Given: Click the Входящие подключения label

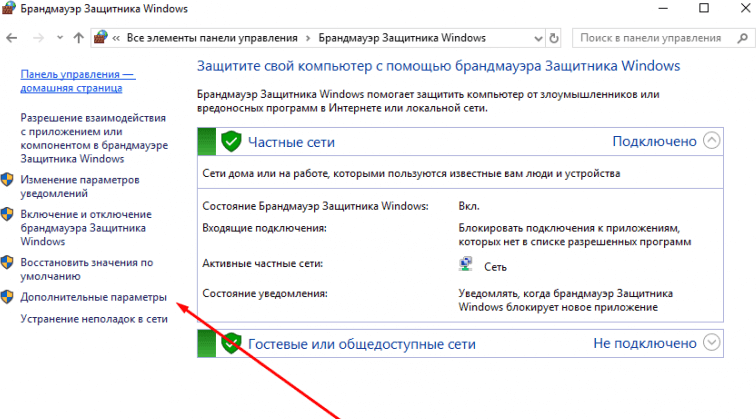Looking at the screenshot, I should [264, 228].
